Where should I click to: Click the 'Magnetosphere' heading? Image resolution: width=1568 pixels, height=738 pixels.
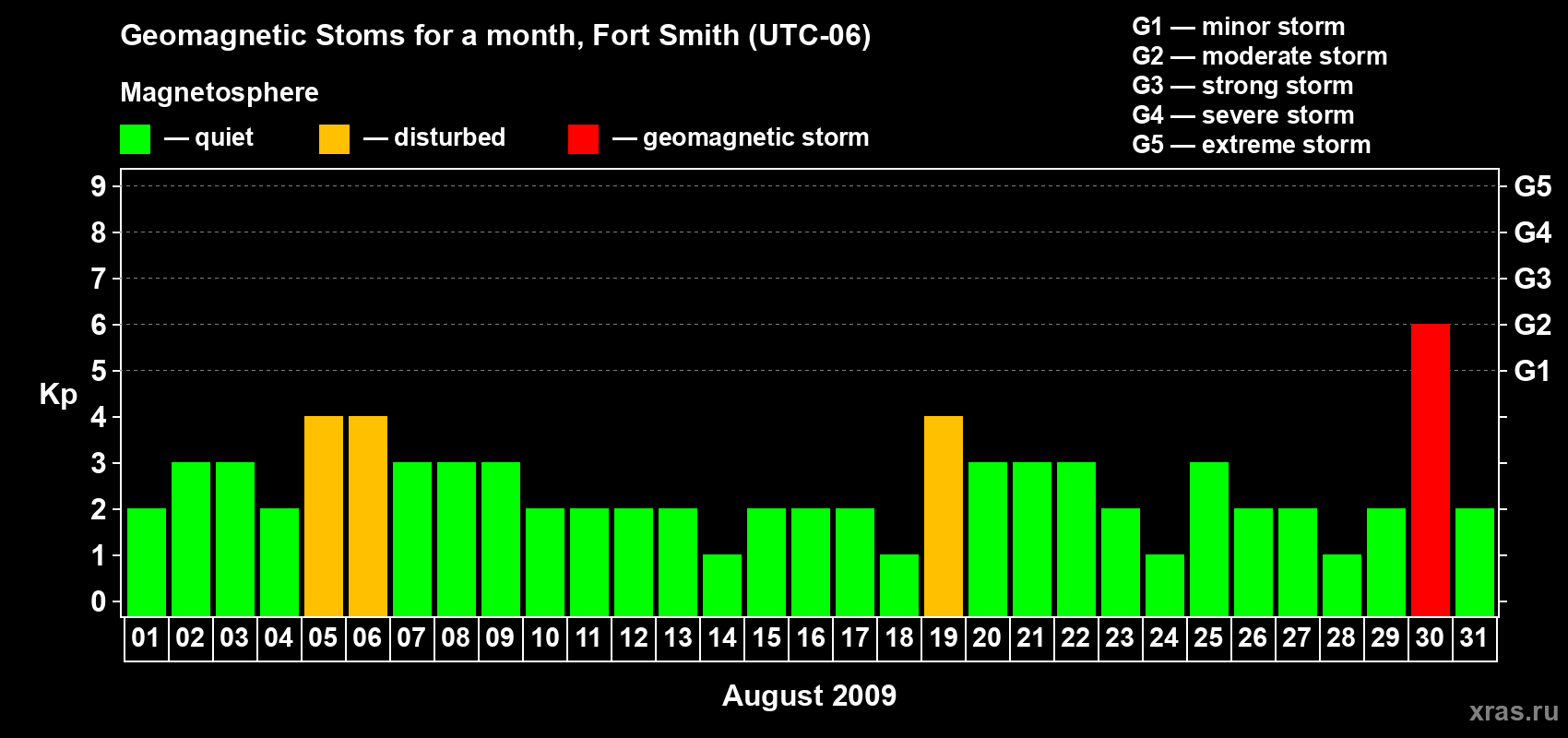220,92
